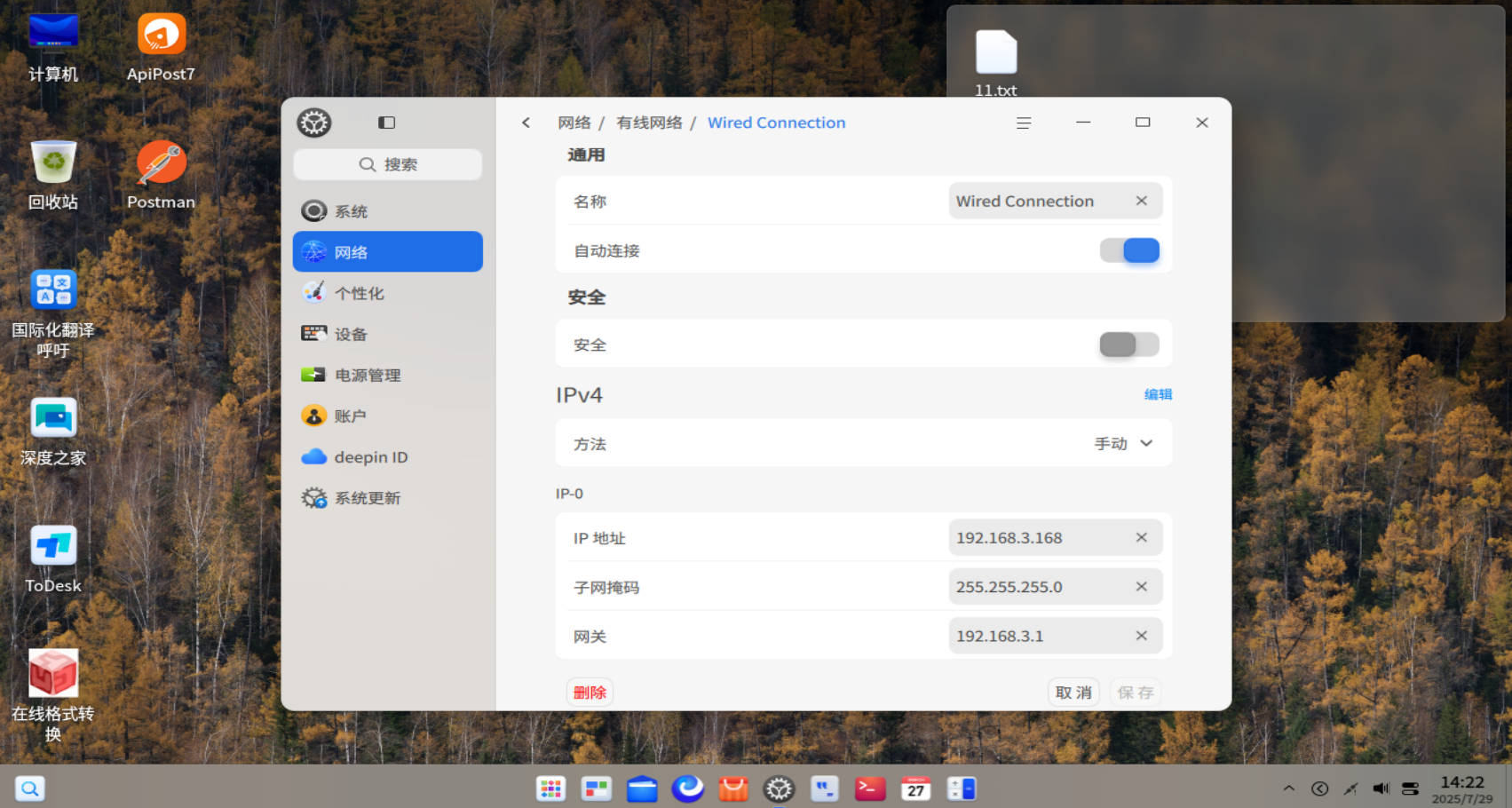
Task: Click the red 删除 button
Action: (x=590, y=692)
